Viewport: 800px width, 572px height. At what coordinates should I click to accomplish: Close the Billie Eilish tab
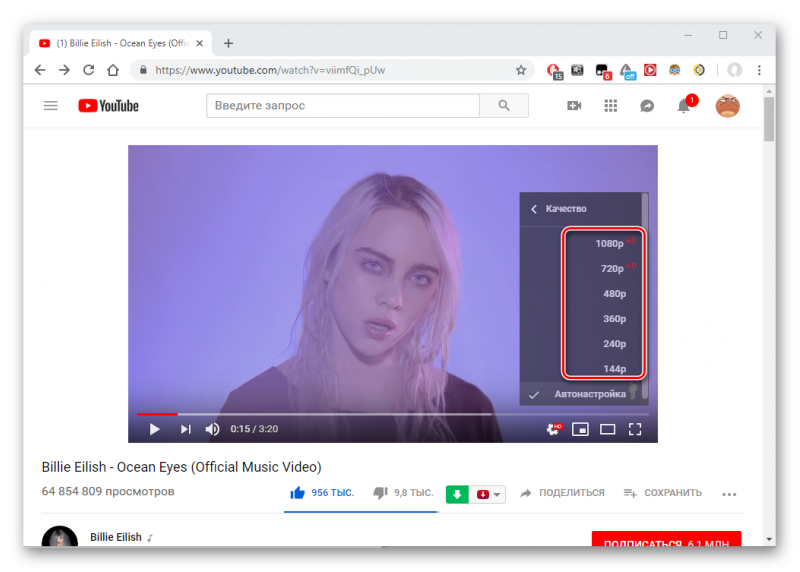tap(200, 43)
